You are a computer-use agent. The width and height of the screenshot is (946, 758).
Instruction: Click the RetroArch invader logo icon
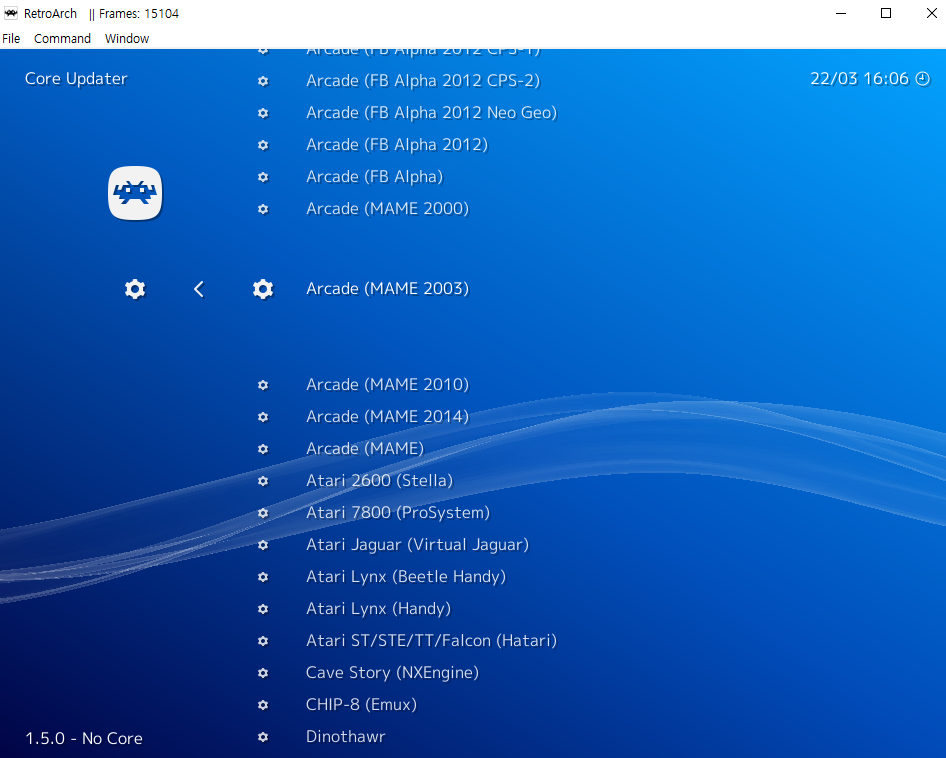click(135, 193)
